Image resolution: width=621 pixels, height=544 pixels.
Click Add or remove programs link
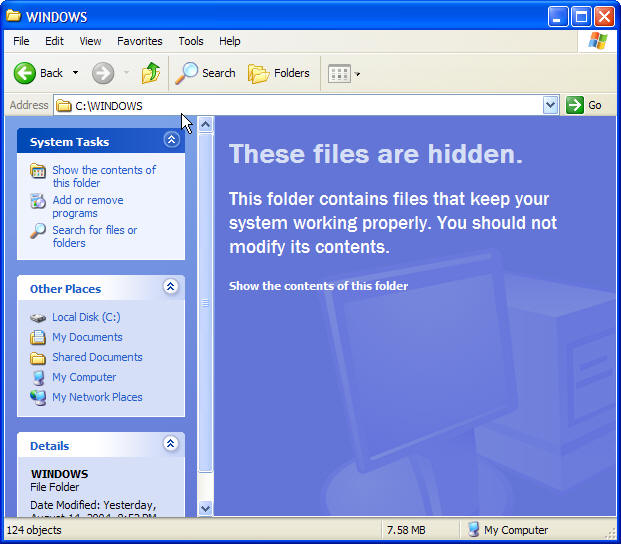88,207
